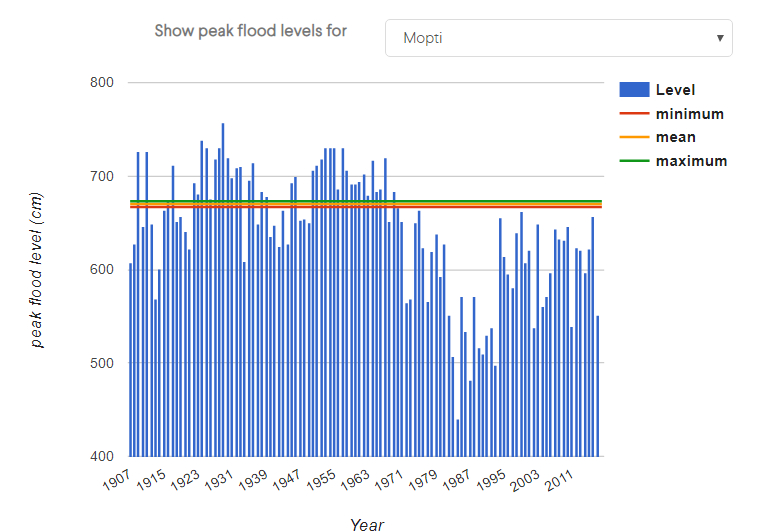765x531 pixels.
Task: Click the 'Year' axis title
Action: (x=367, y=524)
